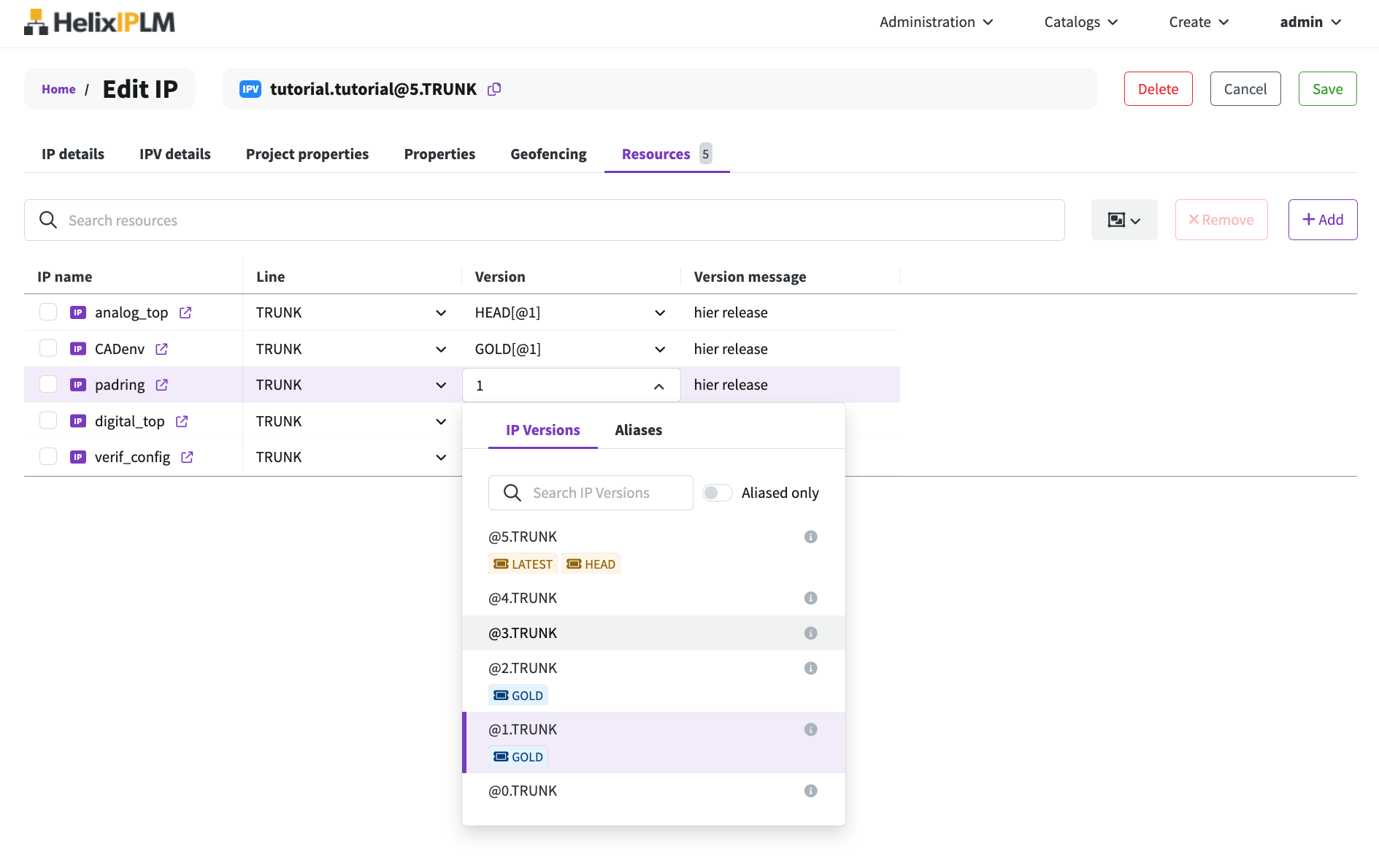Show info for @5.TRUNK version
Image resolution: width=1379 pixels, height=868 pixels.
(x=810, y=537)
